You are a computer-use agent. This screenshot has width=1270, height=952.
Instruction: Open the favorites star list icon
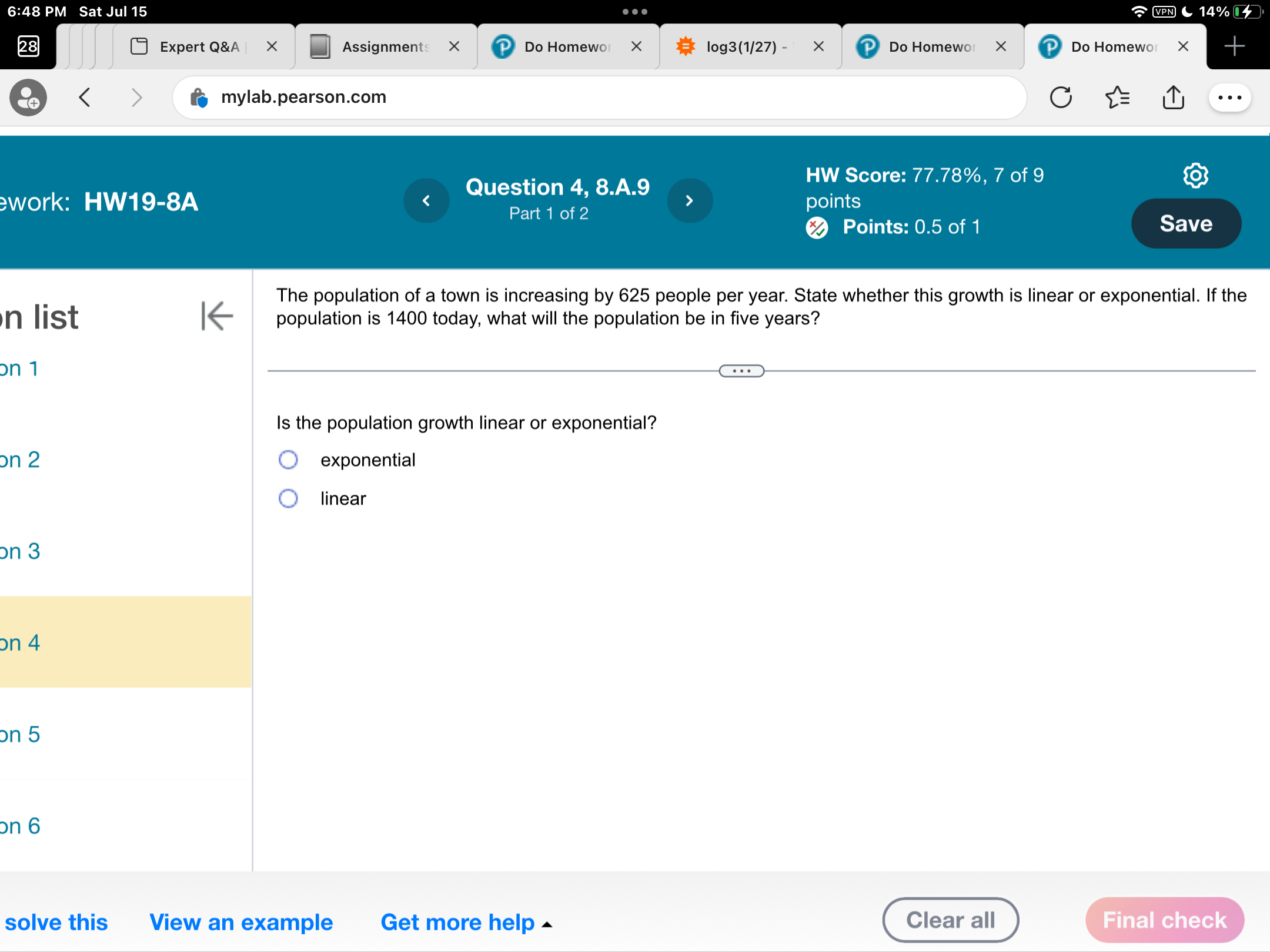click(1117, 98)
